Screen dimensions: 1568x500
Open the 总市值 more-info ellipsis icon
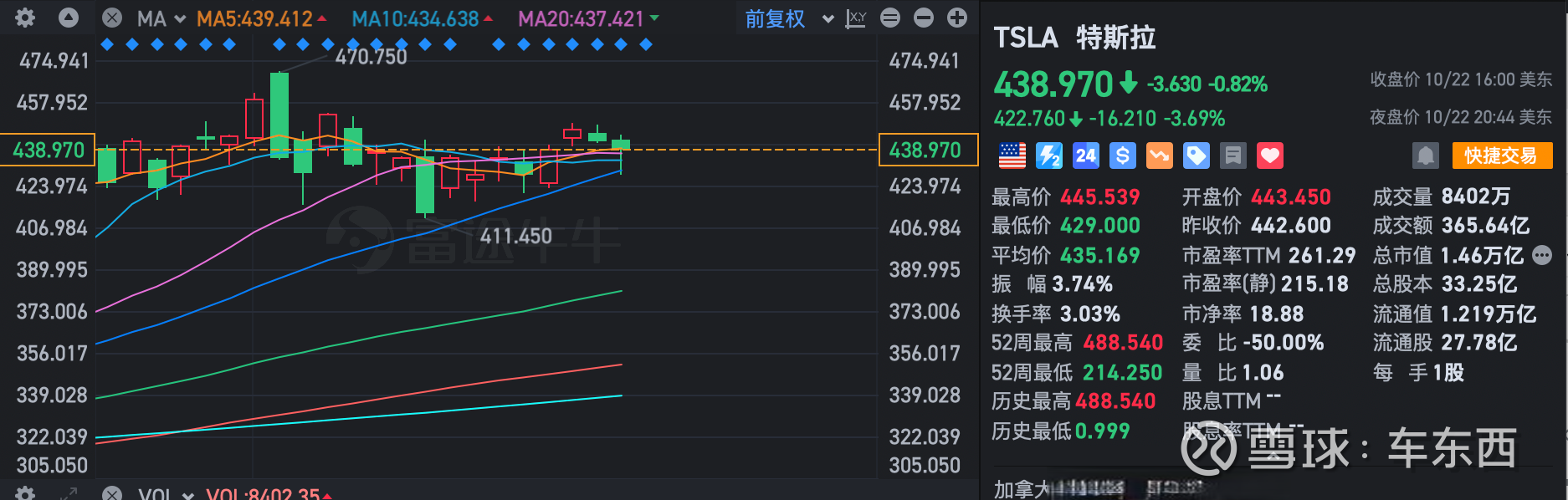[1542, 255]
